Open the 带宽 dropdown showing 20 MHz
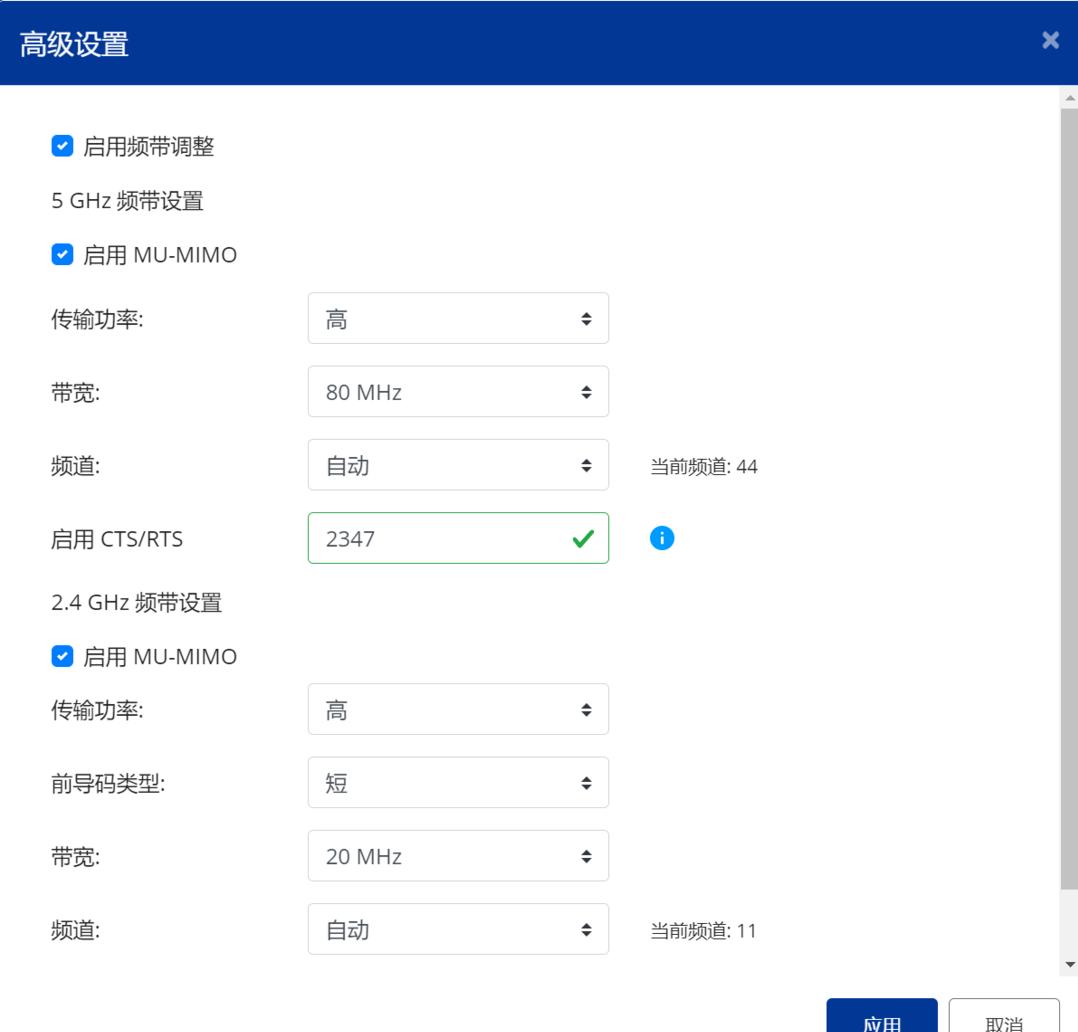1078x1032 pixels. pyautogui.click(x=458, y=856)
